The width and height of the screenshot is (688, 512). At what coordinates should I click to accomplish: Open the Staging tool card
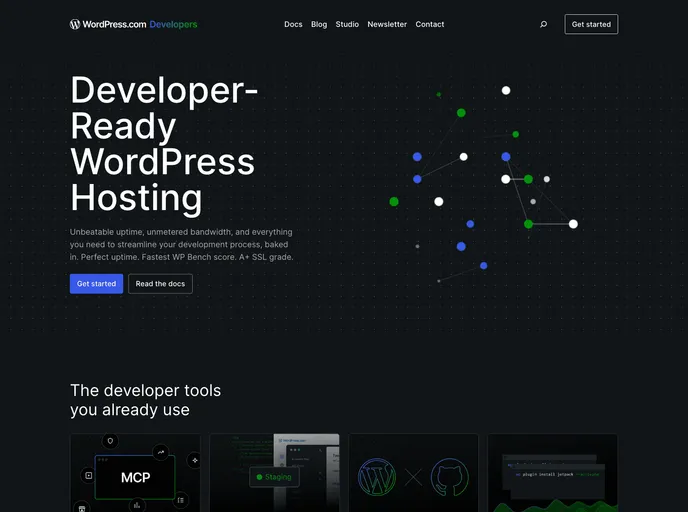click(275, 473)
